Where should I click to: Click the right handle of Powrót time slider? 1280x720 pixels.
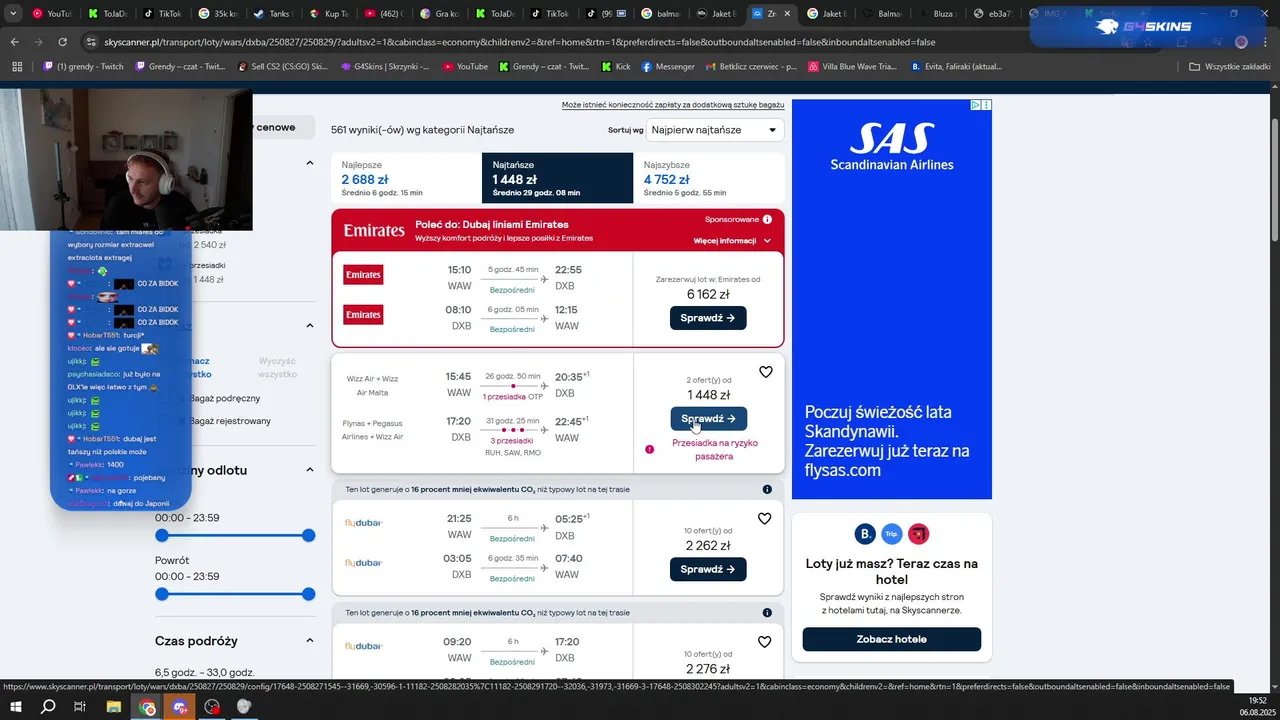click(309, 594)
